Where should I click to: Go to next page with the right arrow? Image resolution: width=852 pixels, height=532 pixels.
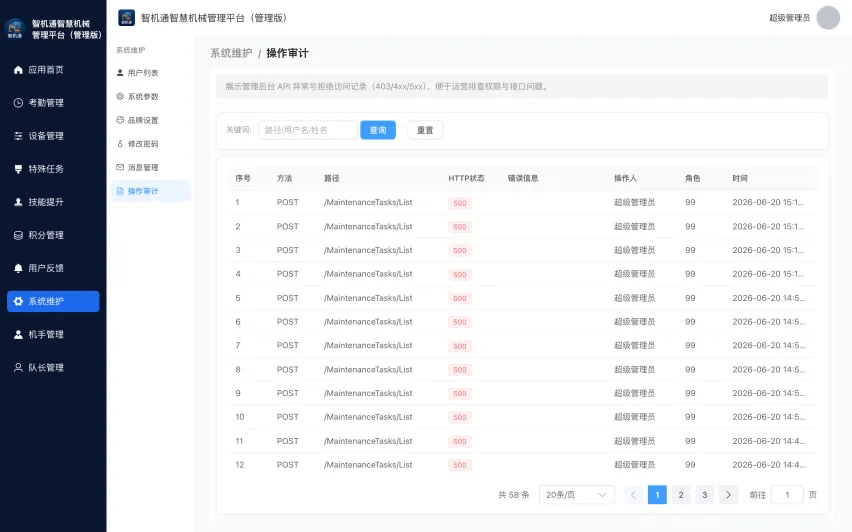(x=728, y=495)
